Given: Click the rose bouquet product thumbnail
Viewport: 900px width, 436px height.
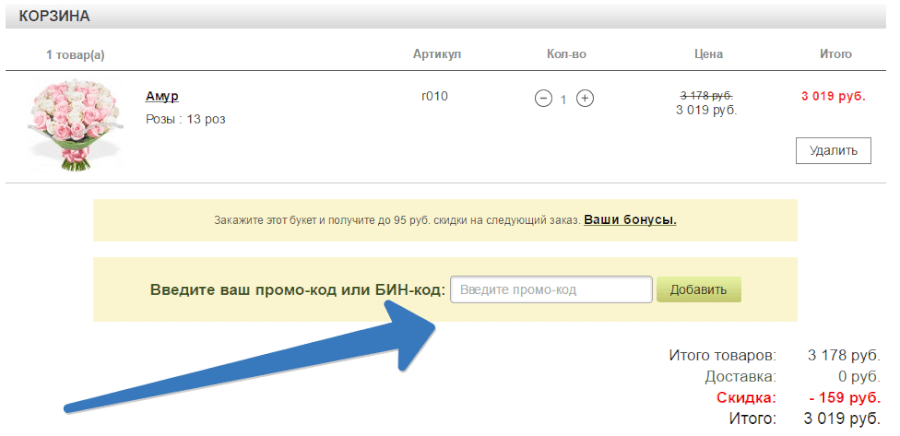Looking at the screenshot, I should point(68,126).
